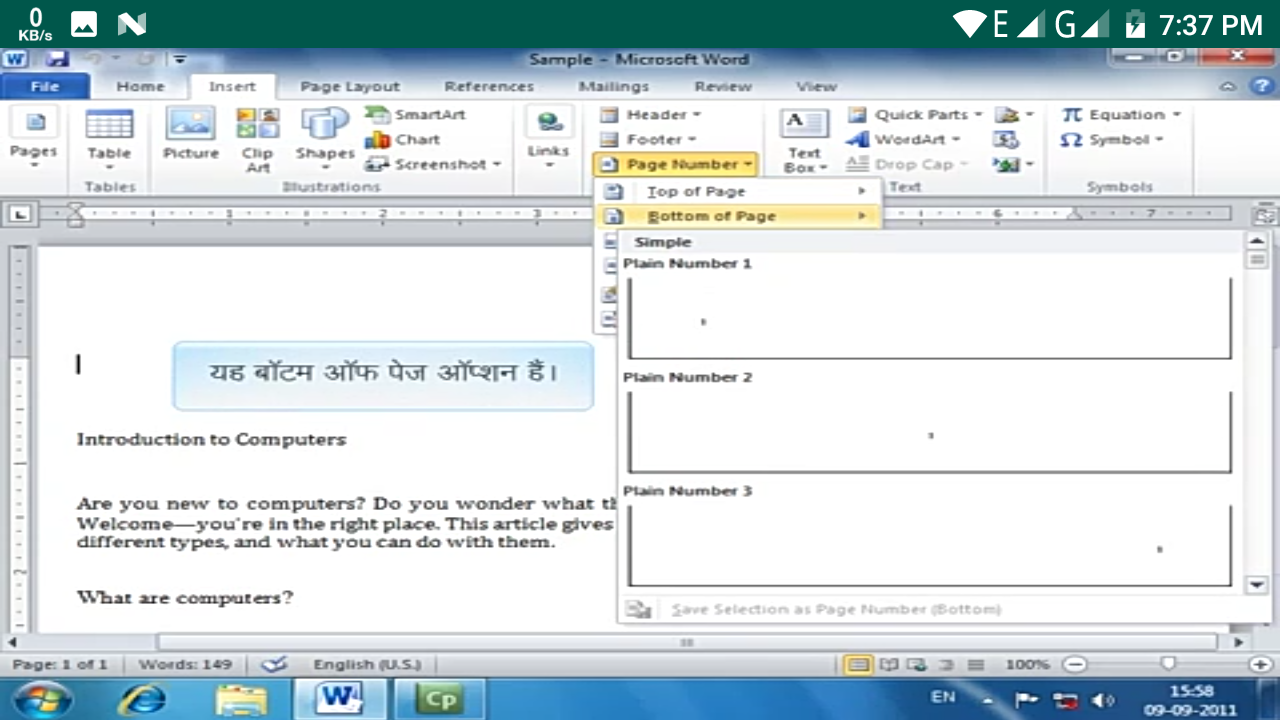Screen dimensions: 1280x720
Task: Click the proofing check icon
Action: click(273, 664)
